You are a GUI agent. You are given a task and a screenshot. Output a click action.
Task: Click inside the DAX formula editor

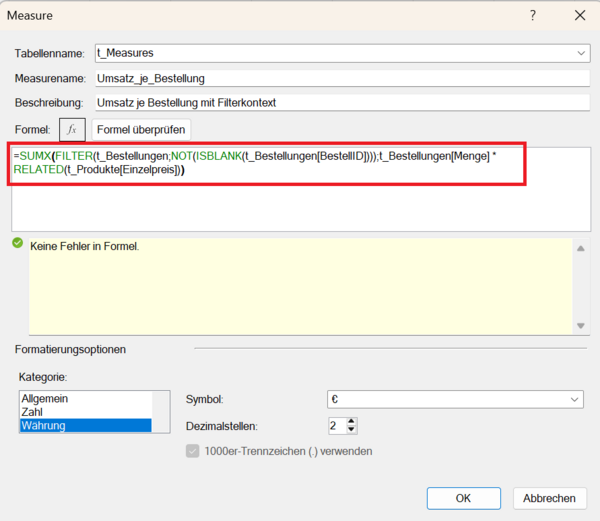300,210
